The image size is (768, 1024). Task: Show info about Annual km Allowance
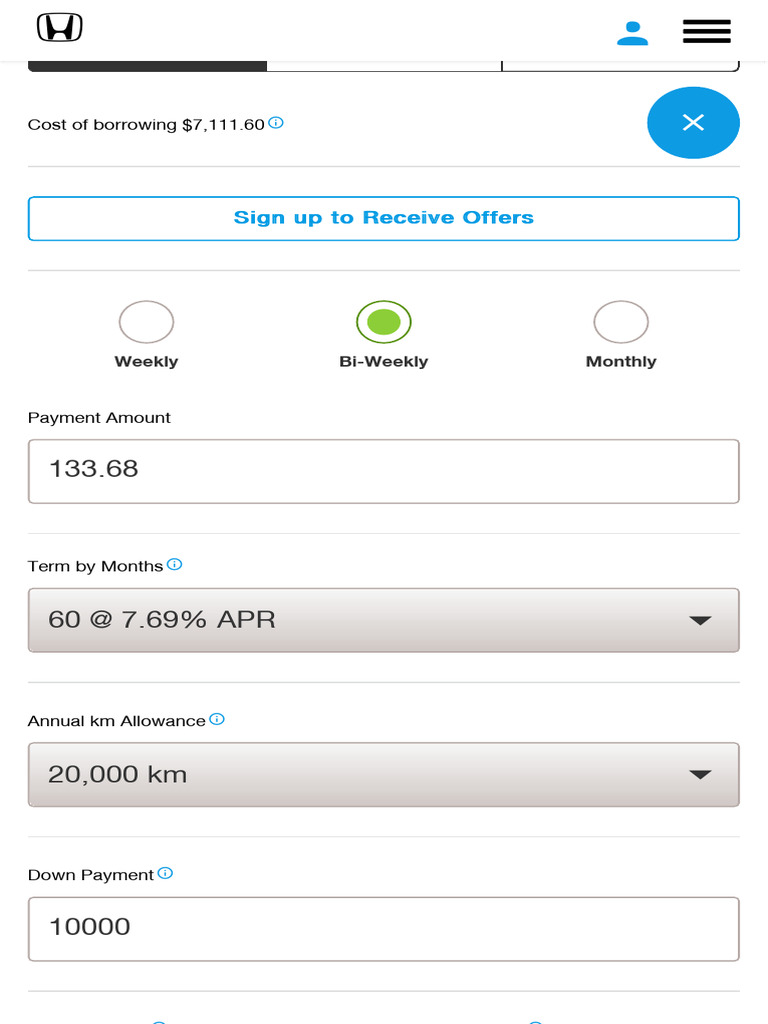click(218, 719)
